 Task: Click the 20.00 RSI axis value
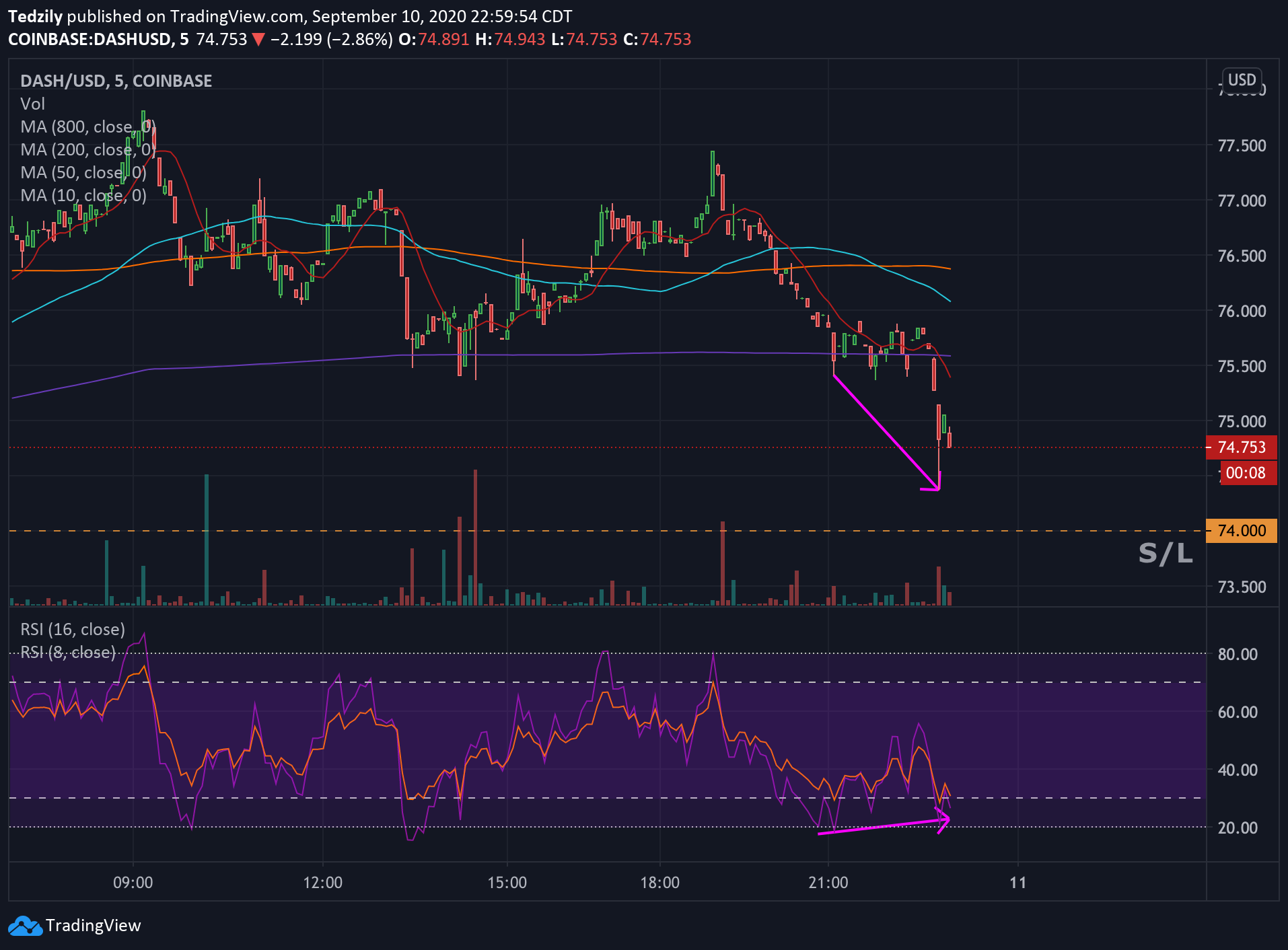(1238, 828)
